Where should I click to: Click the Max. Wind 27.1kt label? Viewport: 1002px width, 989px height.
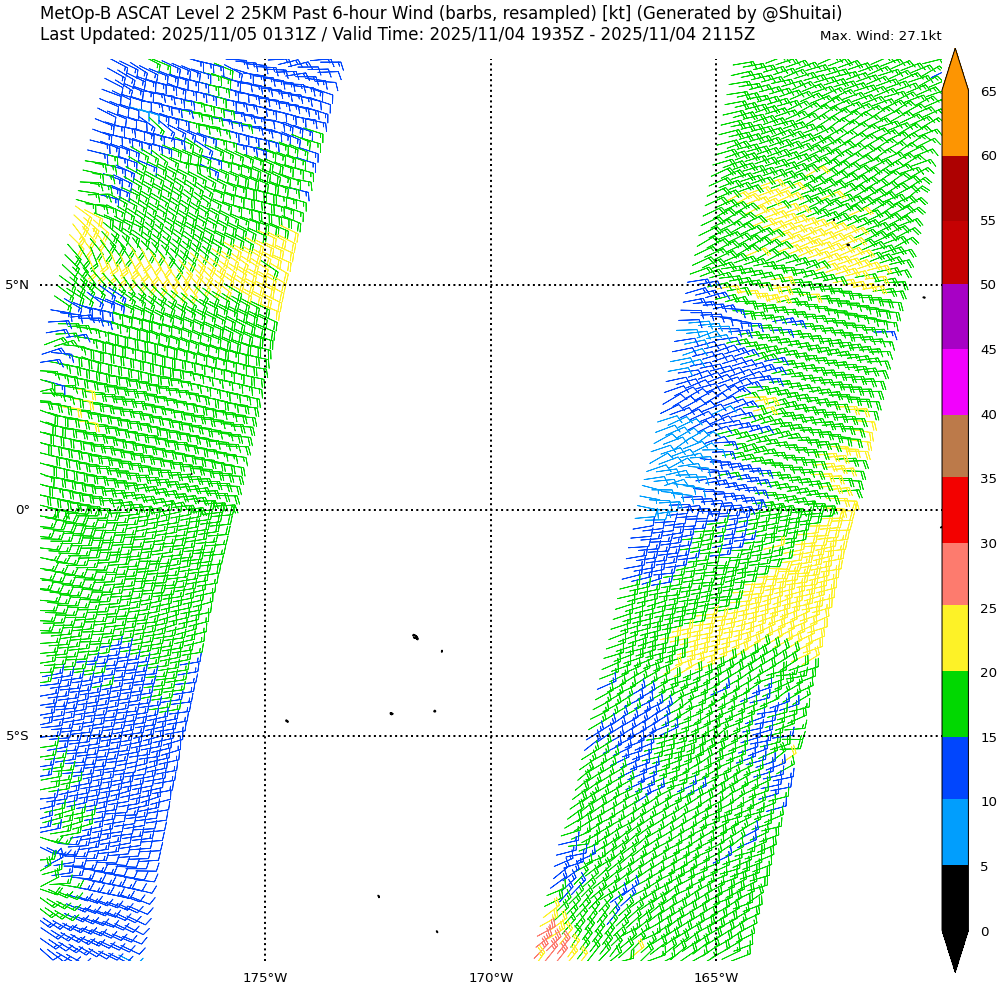tap(880, 36)
